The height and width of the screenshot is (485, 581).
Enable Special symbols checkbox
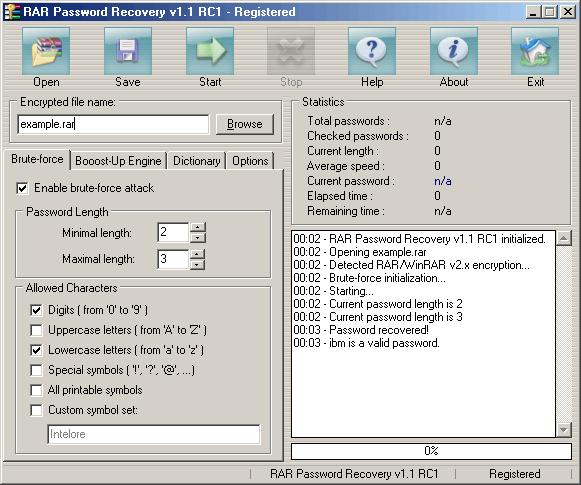(36, 370)
